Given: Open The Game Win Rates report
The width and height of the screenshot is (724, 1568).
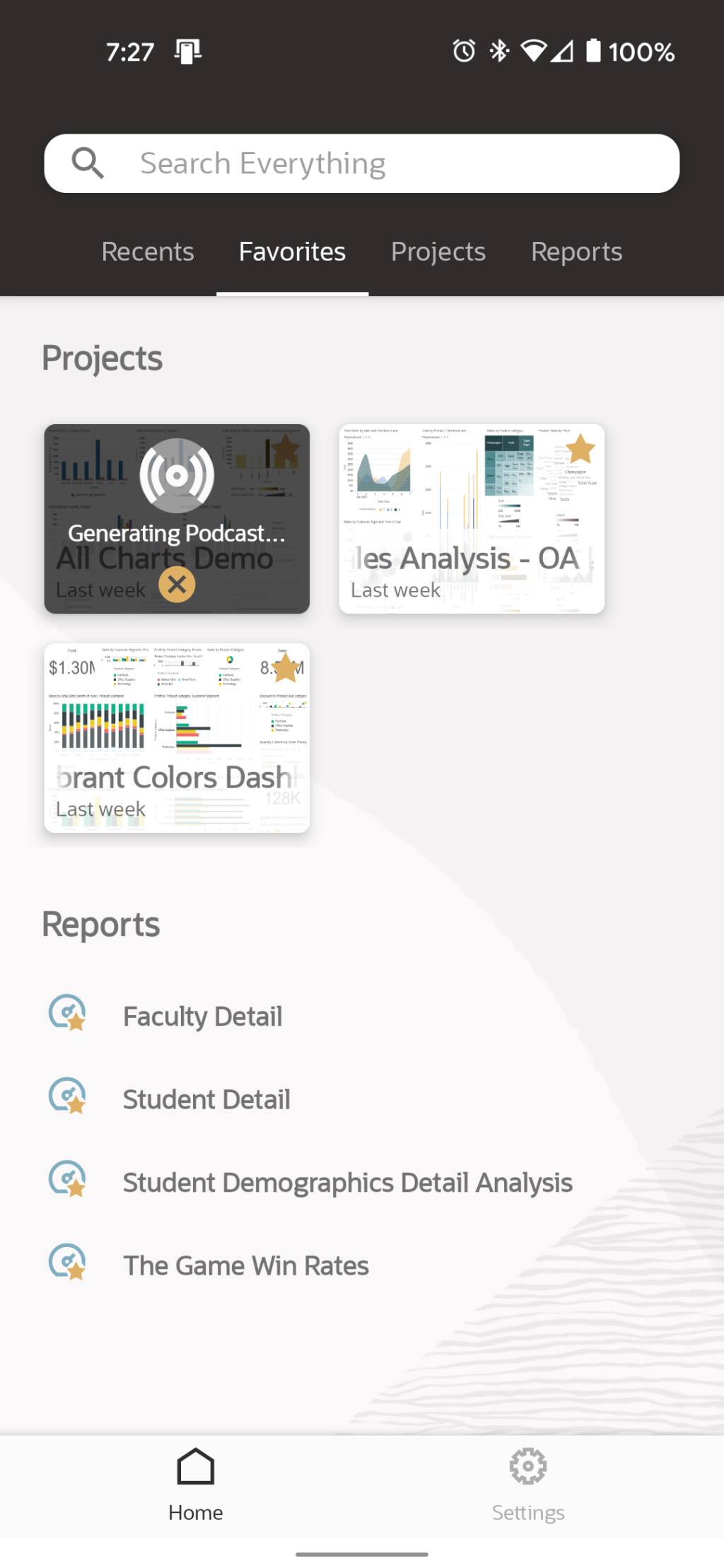Looking at the screenshot, I should coord(245,1265).
